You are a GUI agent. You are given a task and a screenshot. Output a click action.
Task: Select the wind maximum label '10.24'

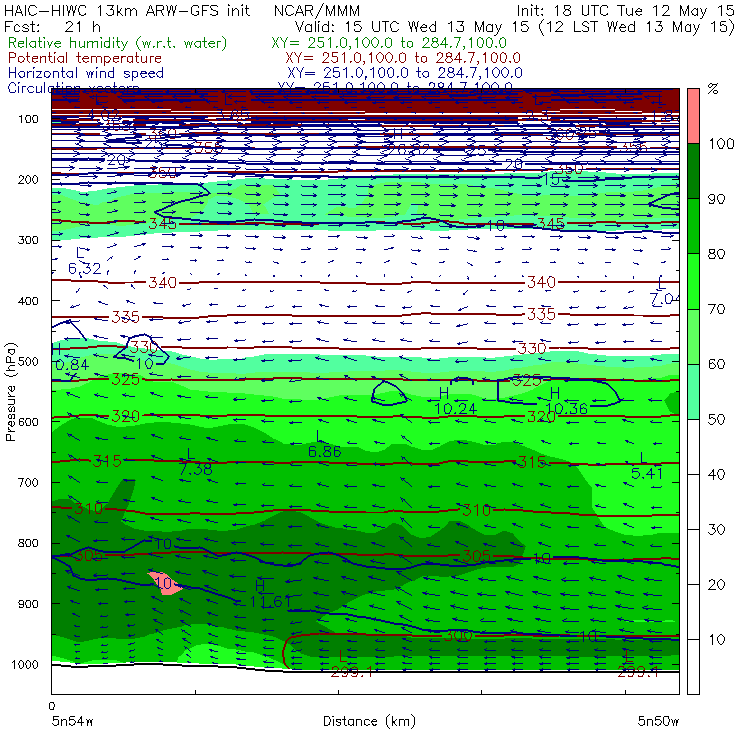tap(455, 409)
